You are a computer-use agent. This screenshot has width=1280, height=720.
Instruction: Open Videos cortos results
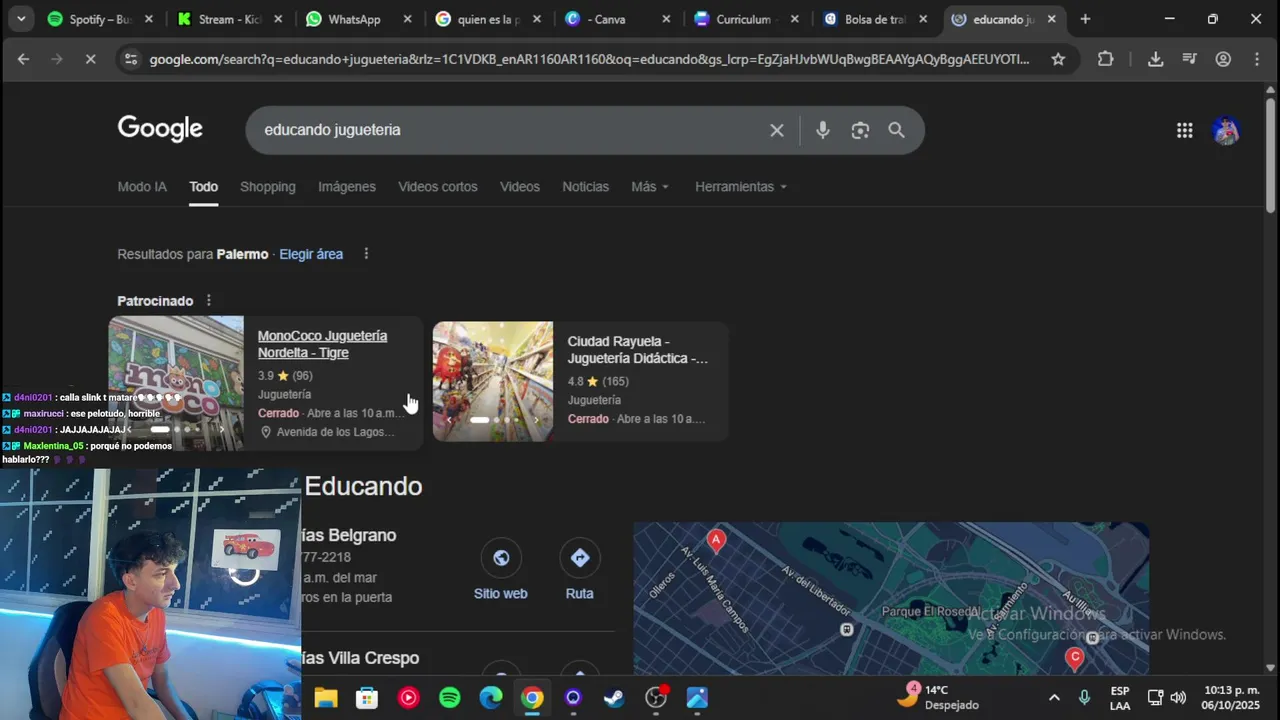click(438, 187)
